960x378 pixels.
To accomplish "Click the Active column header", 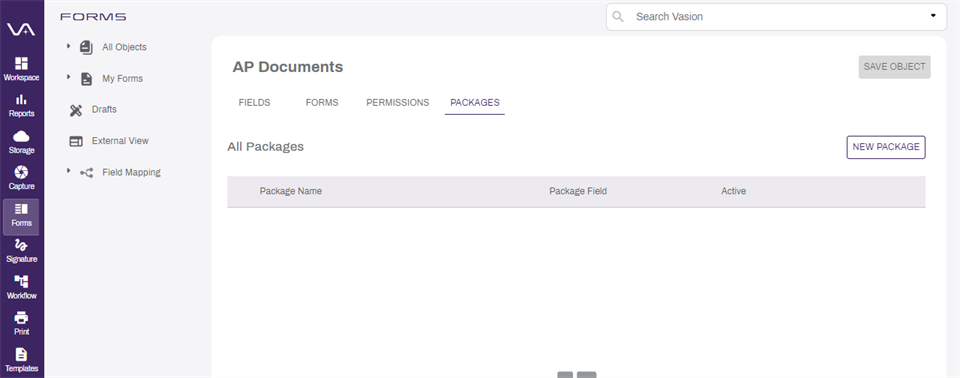I will click(733, 191).
